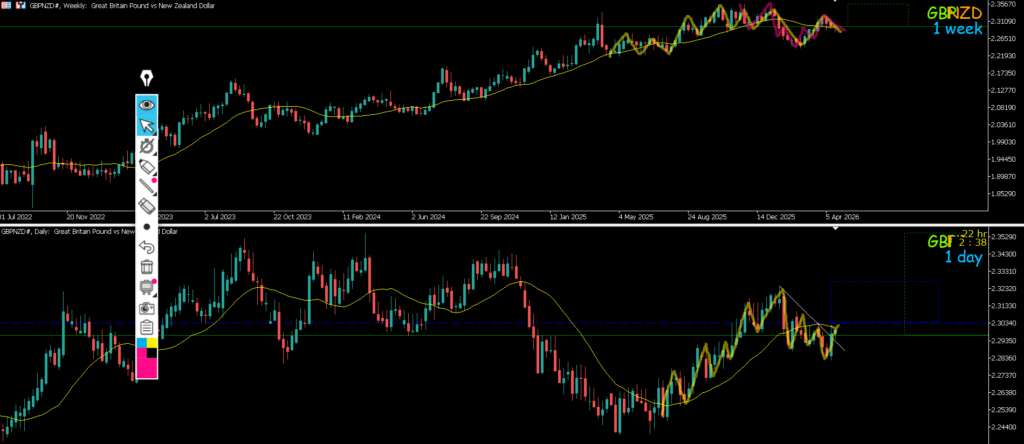Select the arrow cursor tool
The height and width of the screenshot is (444, 1024).
(147, 125)
